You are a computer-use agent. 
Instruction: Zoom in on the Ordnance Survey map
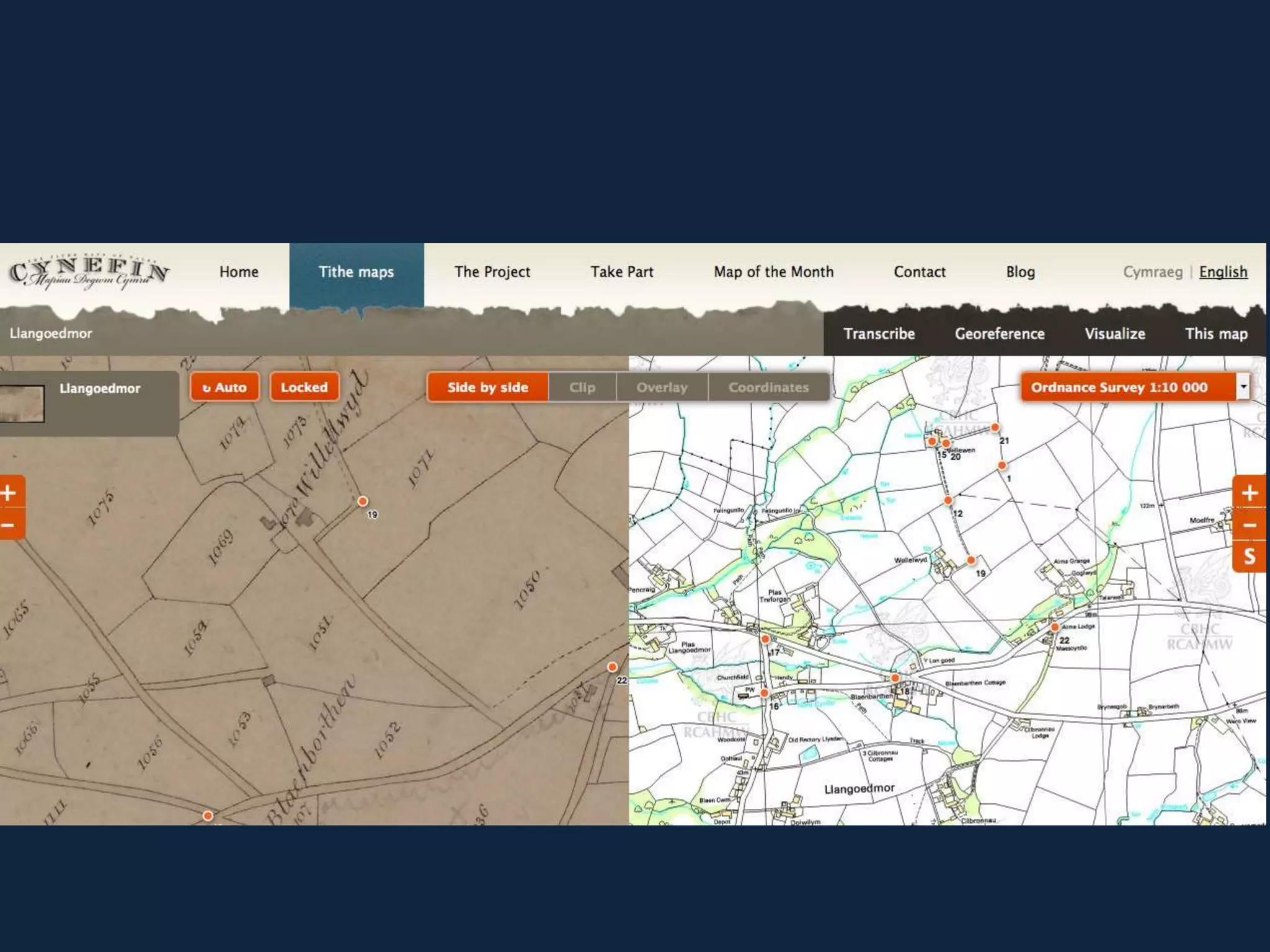[x=1249, y=493]
